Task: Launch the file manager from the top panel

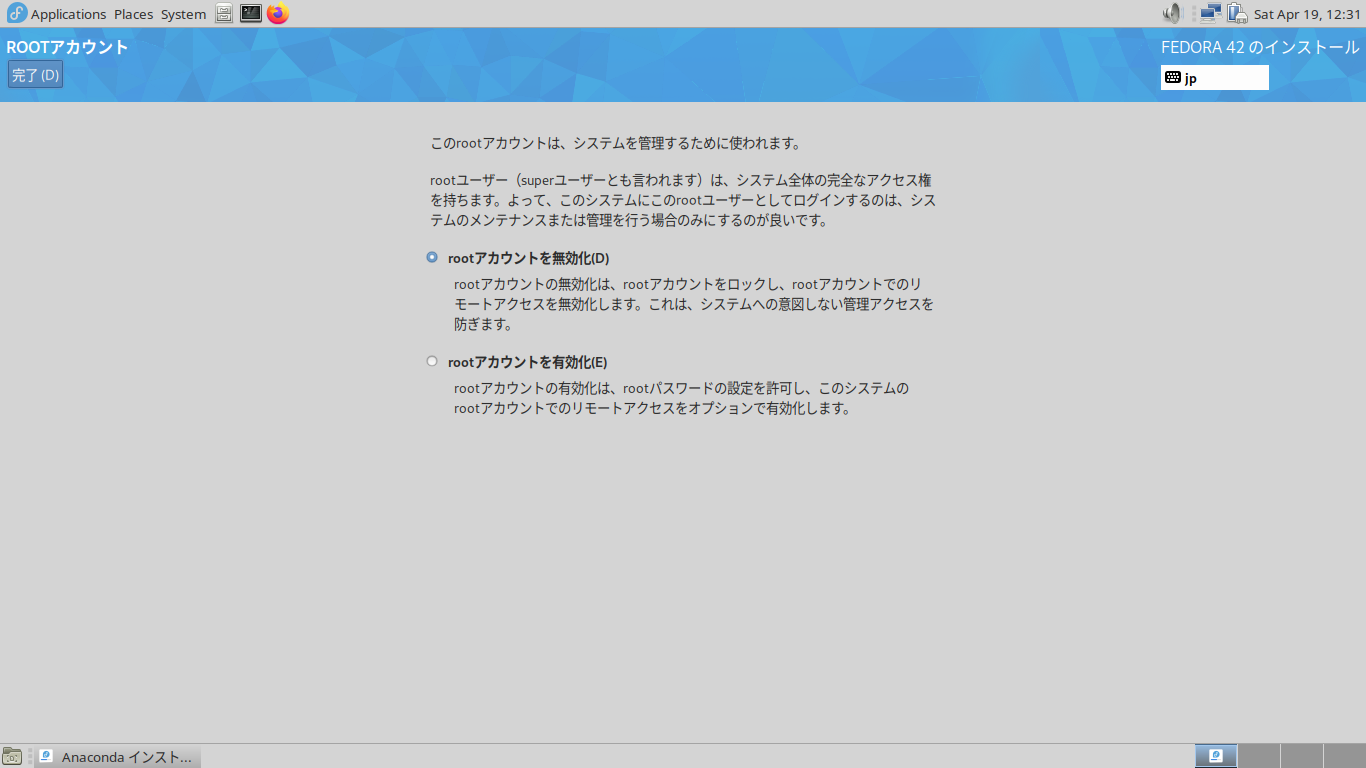Action: 225,13
